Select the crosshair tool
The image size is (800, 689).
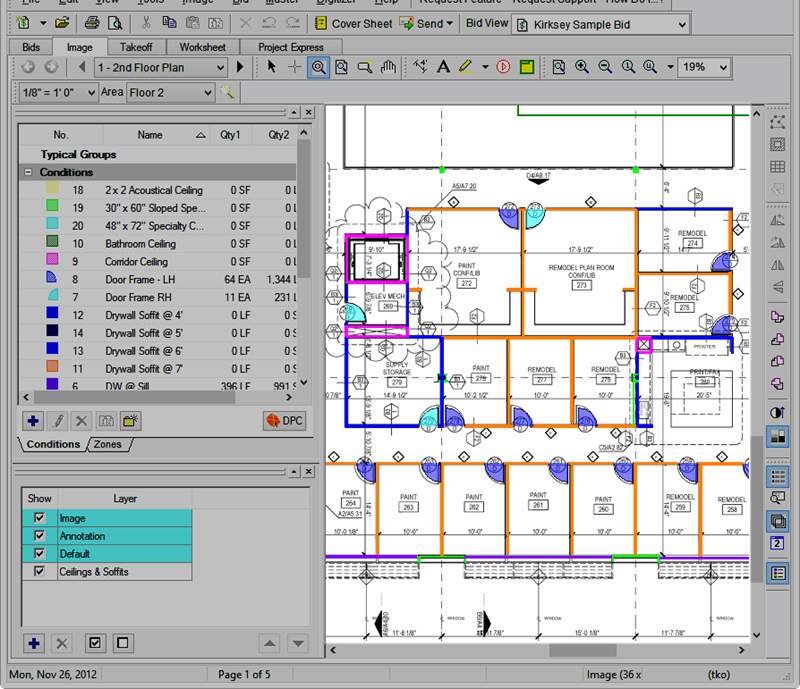coord(294,67)
